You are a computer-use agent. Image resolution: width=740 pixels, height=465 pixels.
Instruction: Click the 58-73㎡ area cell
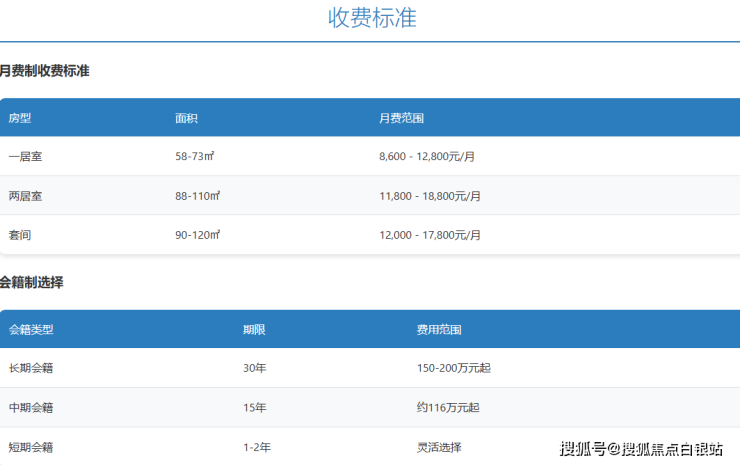(197, 157)
